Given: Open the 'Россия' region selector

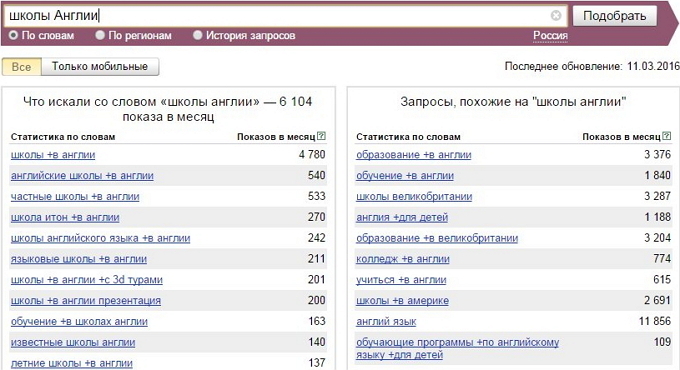Looking at the screenshot, I should (x=550, y=36).
